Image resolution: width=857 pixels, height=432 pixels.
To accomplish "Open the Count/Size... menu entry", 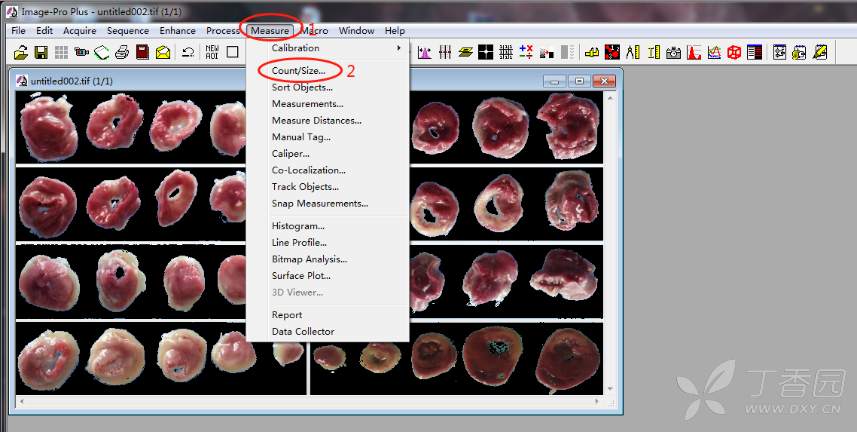I will coord(298,71).
